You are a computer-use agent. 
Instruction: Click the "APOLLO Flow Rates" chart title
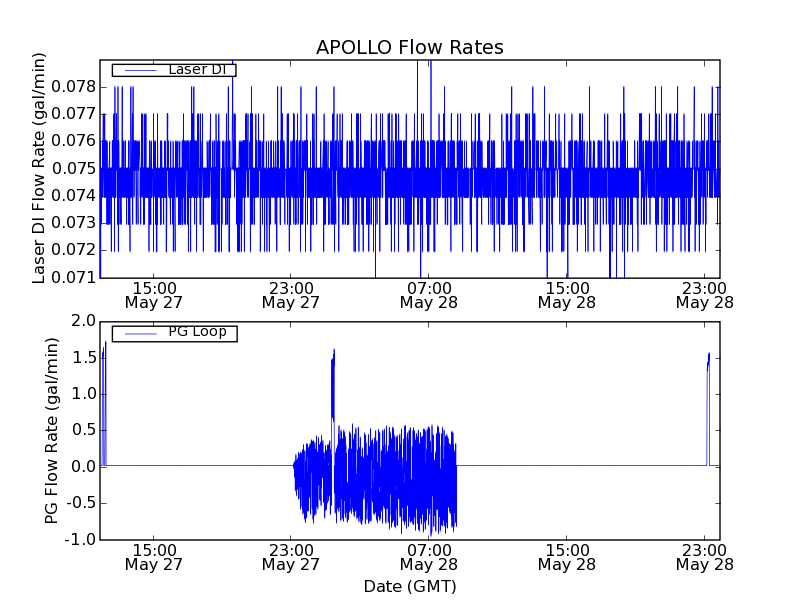point(409,48)
